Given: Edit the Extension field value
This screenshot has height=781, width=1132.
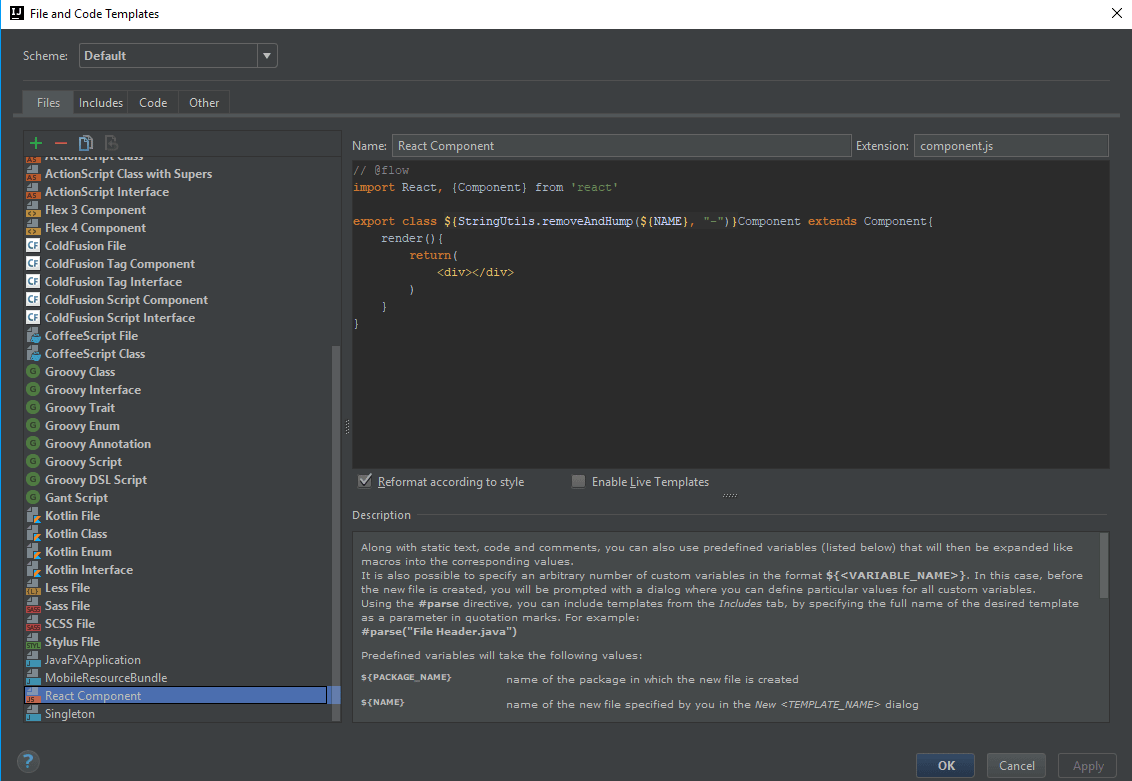Looking at the screenshot, I should pos(1010,145).
